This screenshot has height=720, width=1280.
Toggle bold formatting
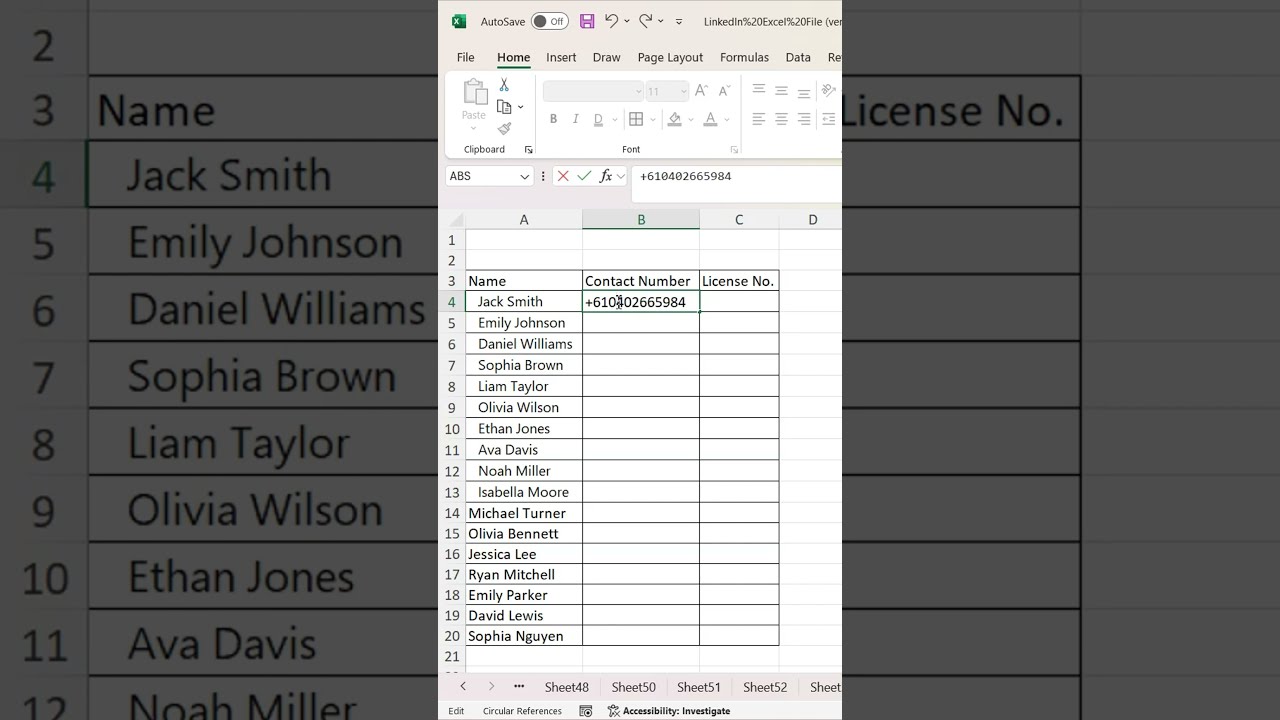553,120
